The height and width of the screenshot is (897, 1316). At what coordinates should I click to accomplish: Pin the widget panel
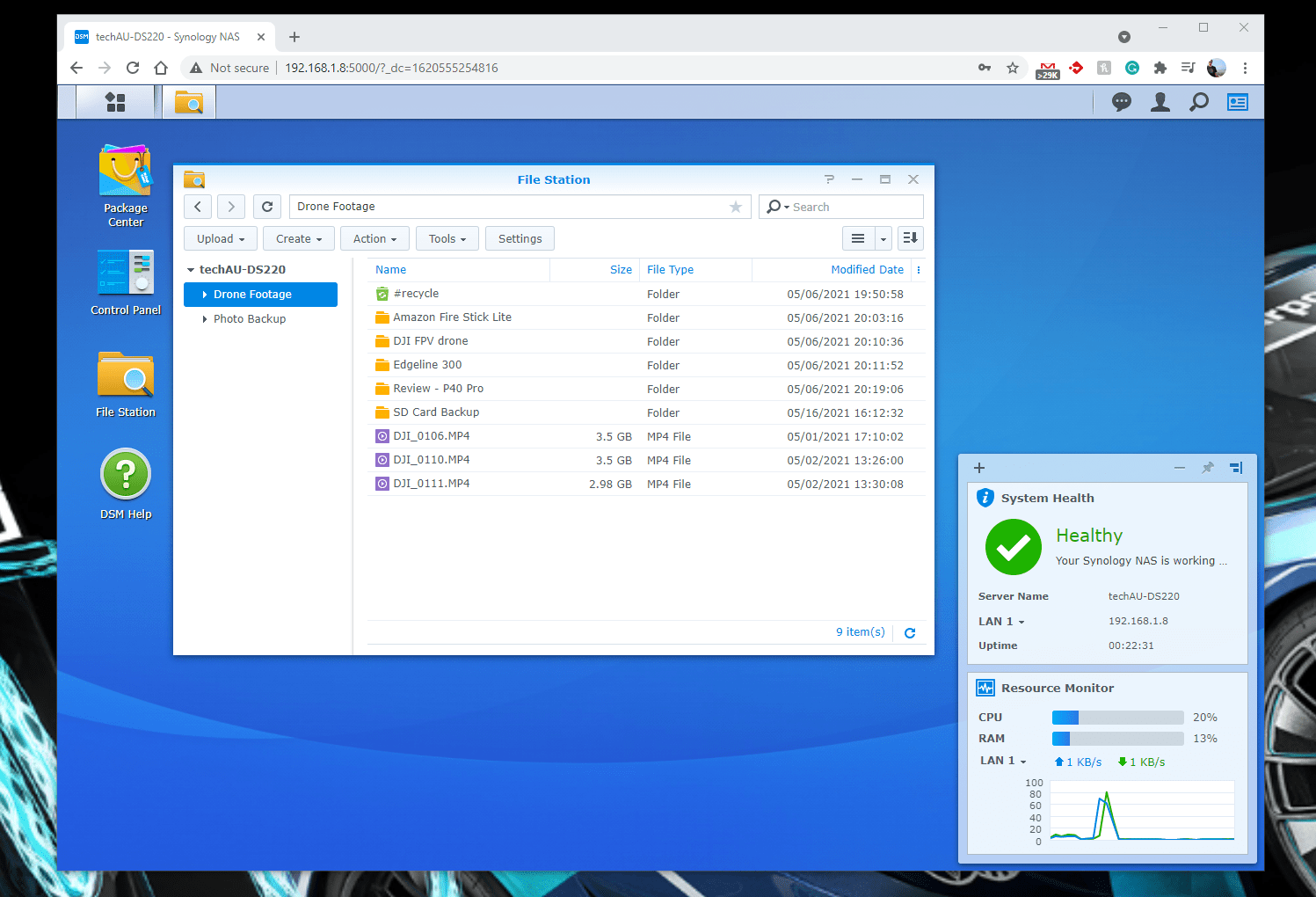[x=1208, y=468]
